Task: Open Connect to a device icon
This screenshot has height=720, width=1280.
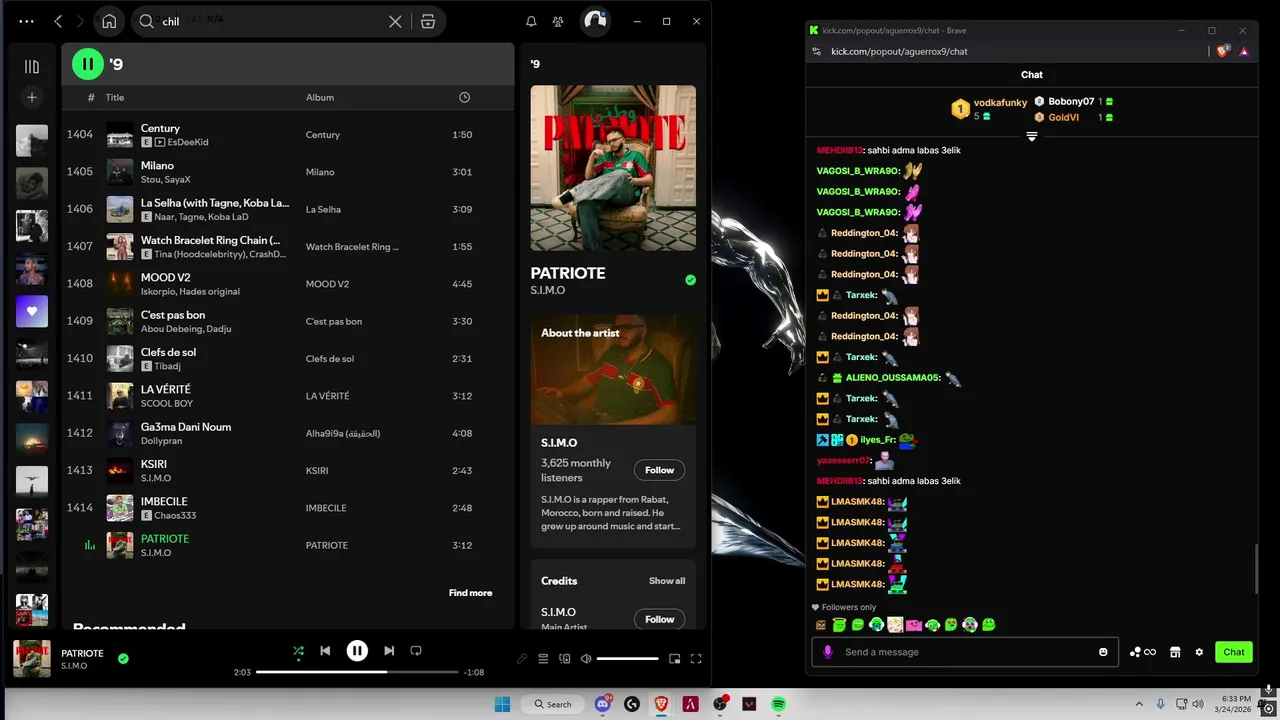Action: point(565,658)
